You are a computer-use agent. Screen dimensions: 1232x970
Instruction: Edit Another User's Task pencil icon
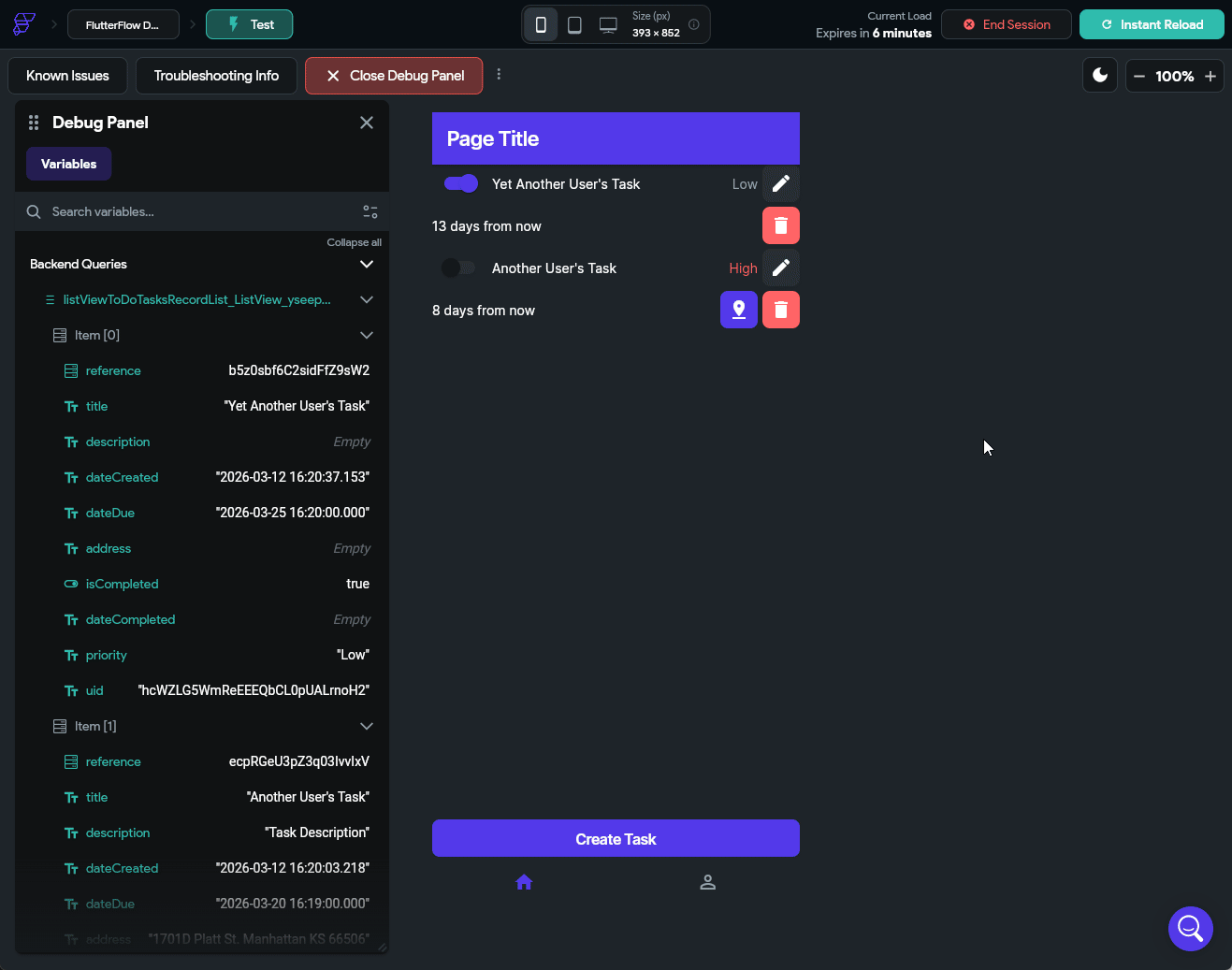(x=781, y=268)
